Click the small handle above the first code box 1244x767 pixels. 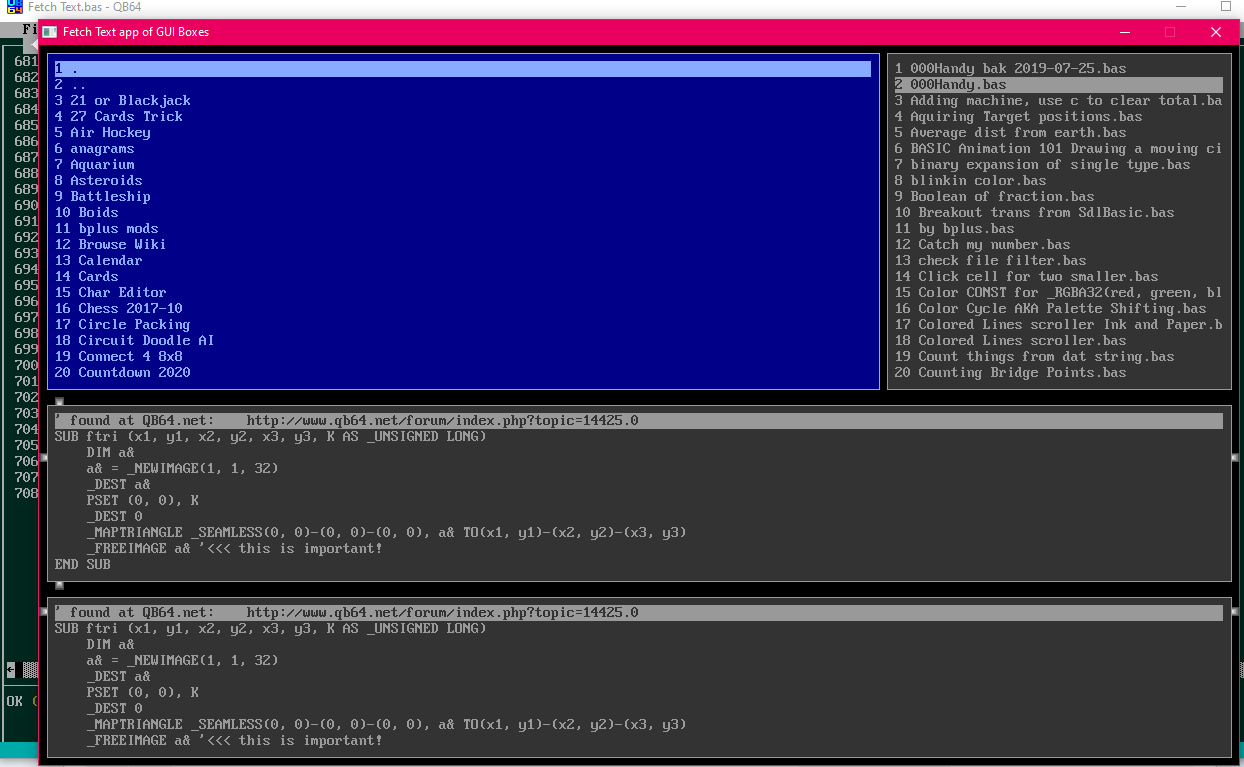59,401
